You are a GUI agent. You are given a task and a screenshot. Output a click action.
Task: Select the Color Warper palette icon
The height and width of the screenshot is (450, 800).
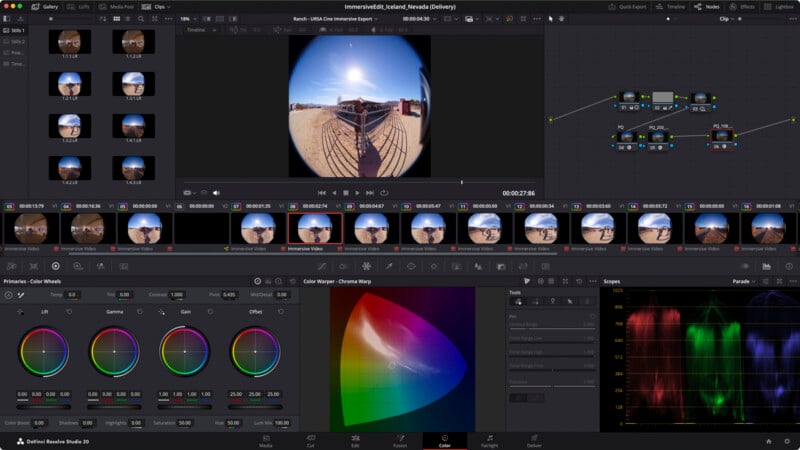[366, 267]
